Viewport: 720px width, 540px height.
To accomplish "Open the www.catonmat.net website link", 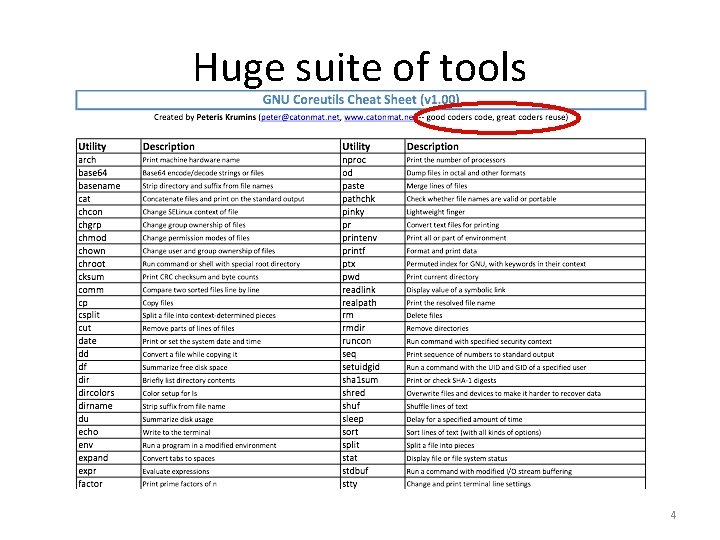I will click(379, 117).
